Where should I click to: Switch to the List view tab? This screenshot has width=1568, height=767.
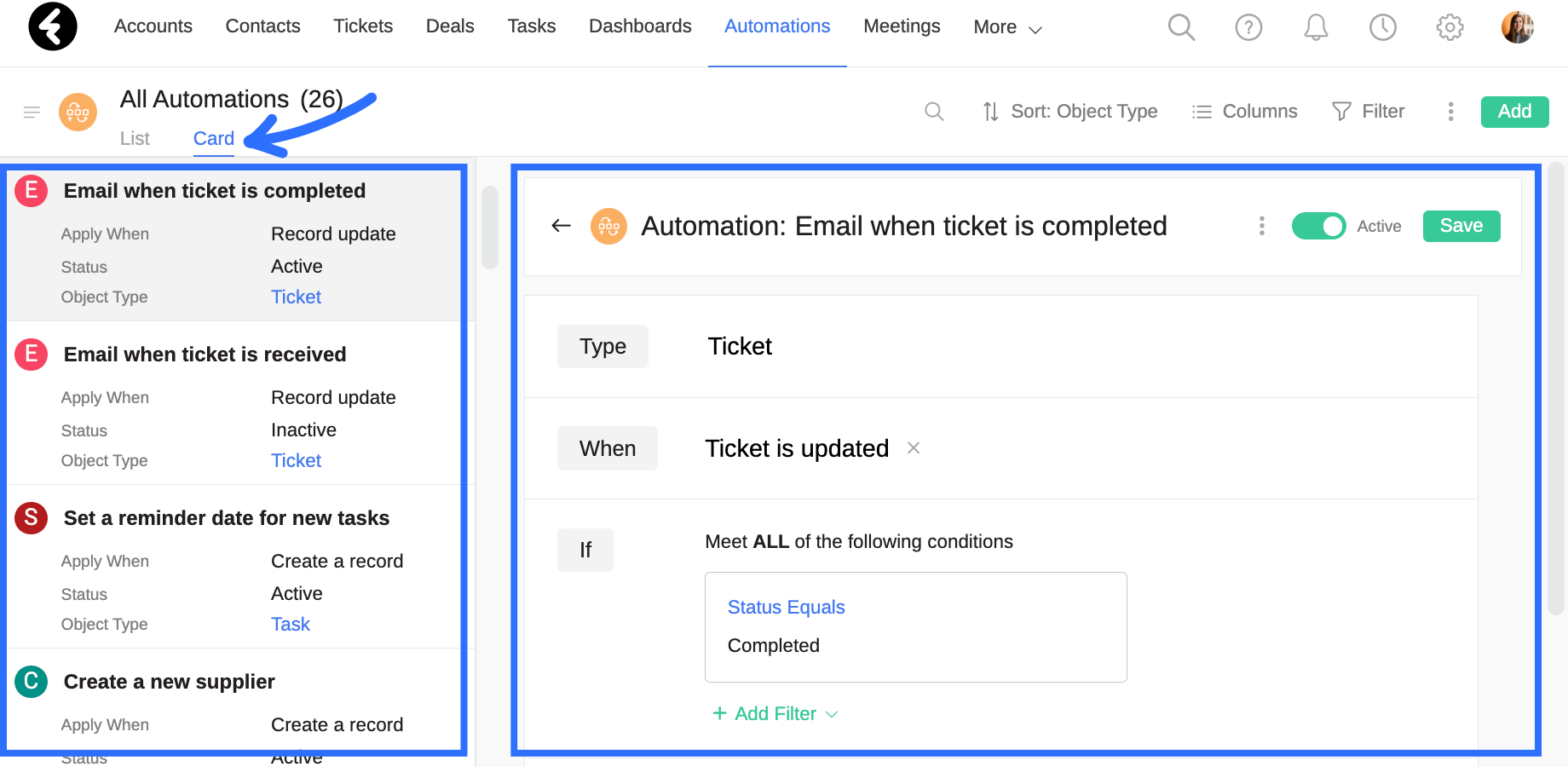click(x=135, y=138)
